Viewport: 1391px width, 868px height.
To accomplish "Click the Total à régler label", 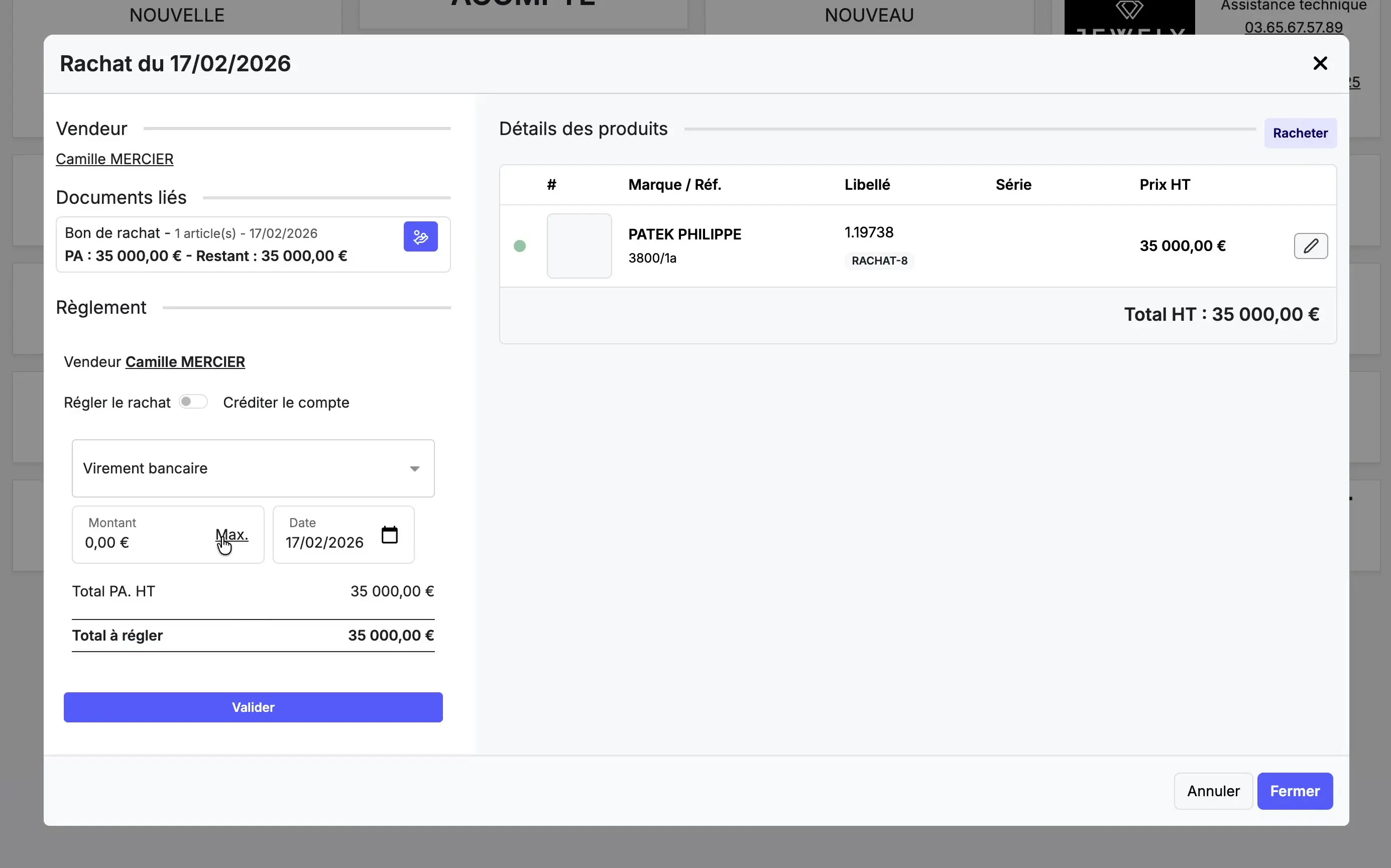I will [117, 636].
